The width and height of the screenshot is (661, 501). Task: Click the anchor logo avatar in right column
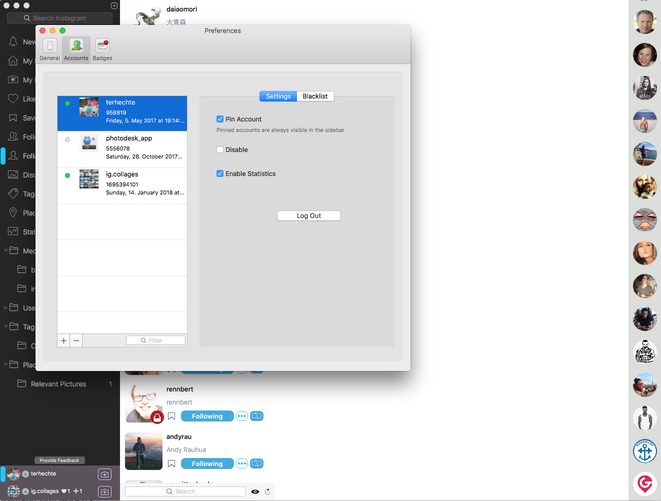click(645, 451)
